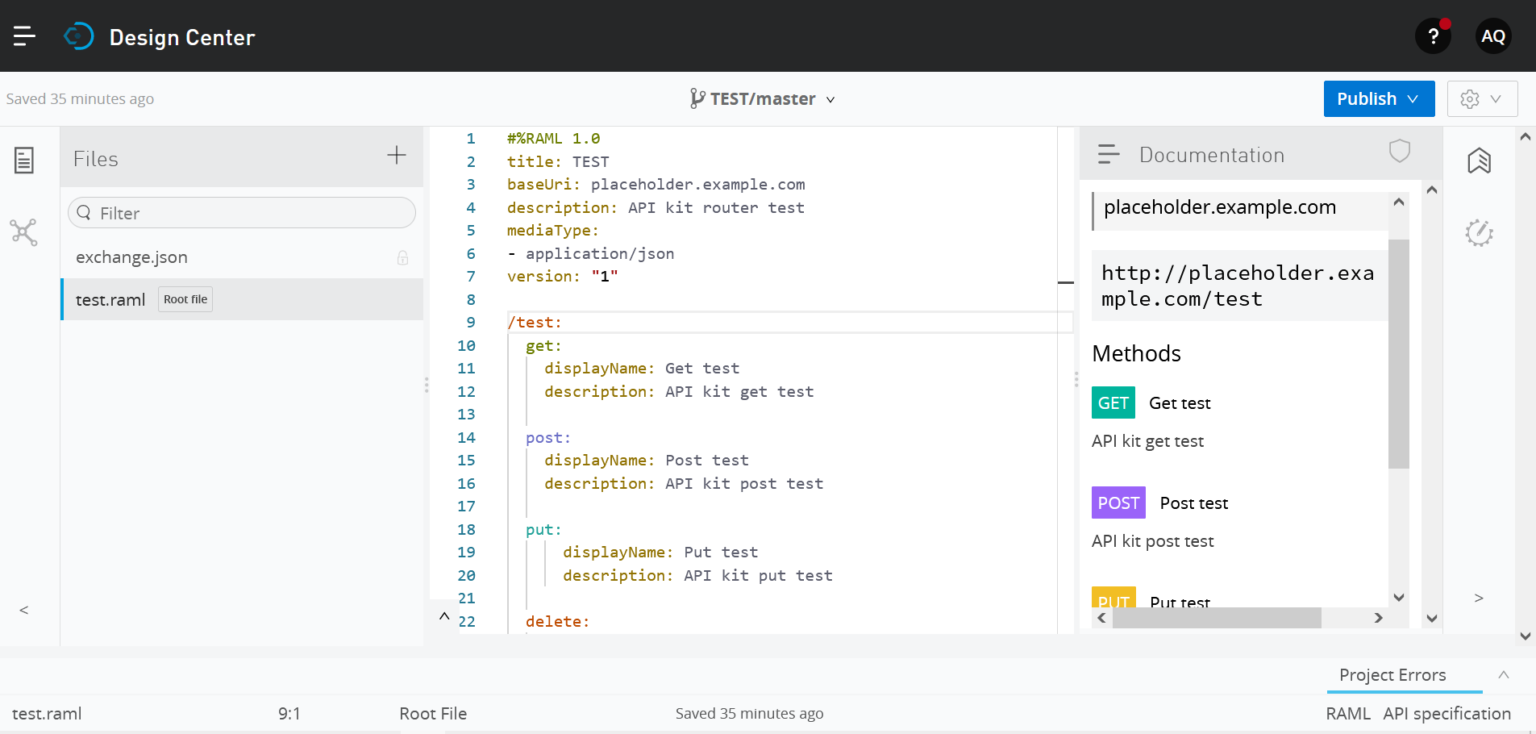Open the mocking service icon on right rail
This screenshot has height=734, width=1536.
(1479, 233)
